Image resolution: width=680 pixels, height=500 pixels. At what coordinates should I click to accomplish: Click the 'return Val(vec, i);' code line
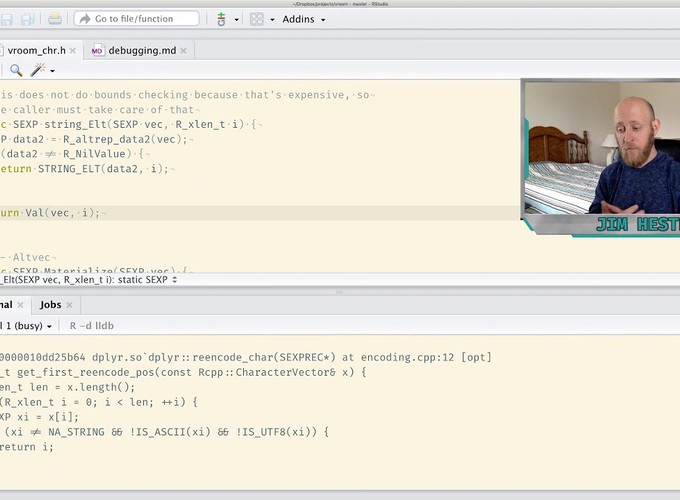pyautogui.click(x=52, y=213)
